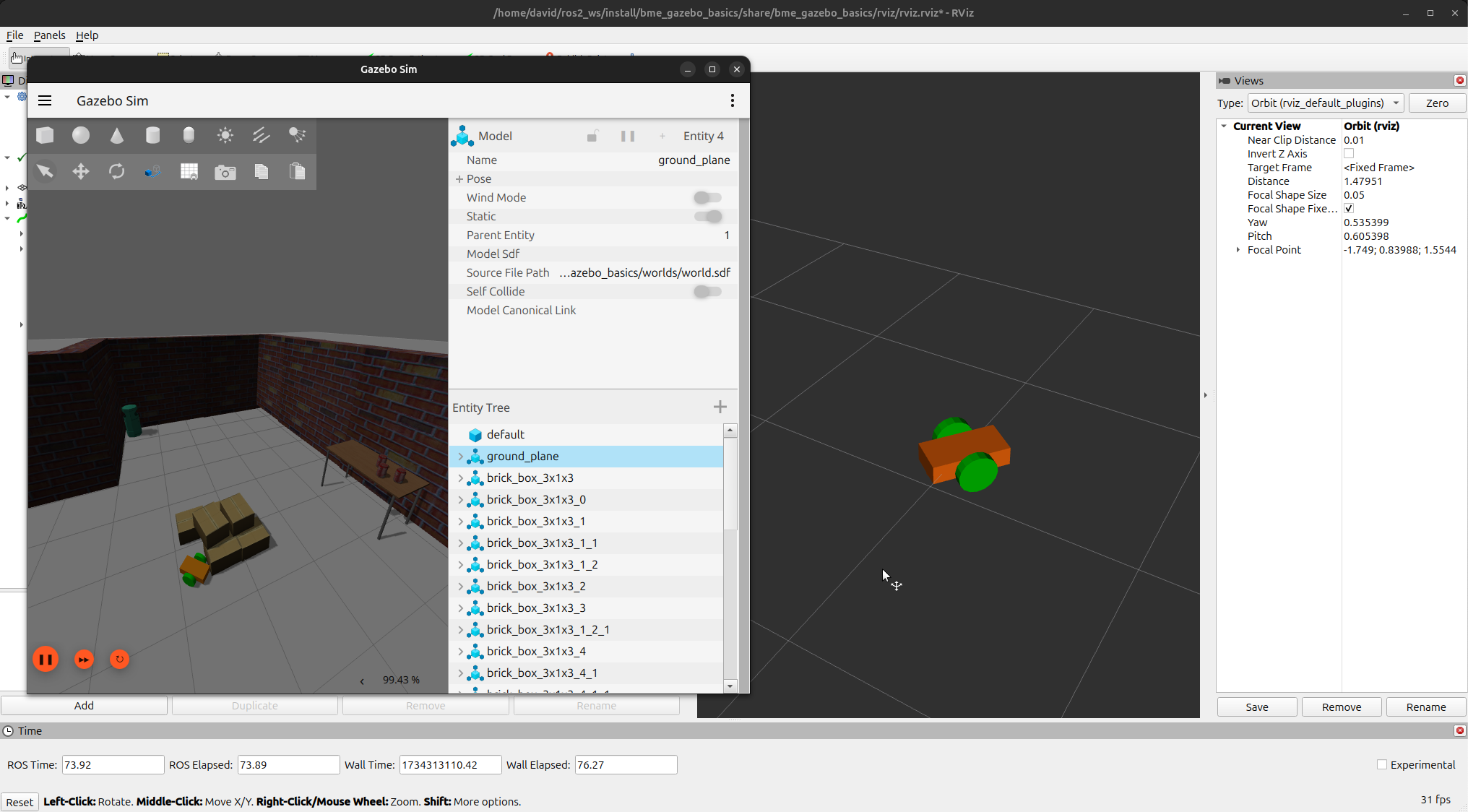
Task: Open the File menu
Action: point(14,35)
